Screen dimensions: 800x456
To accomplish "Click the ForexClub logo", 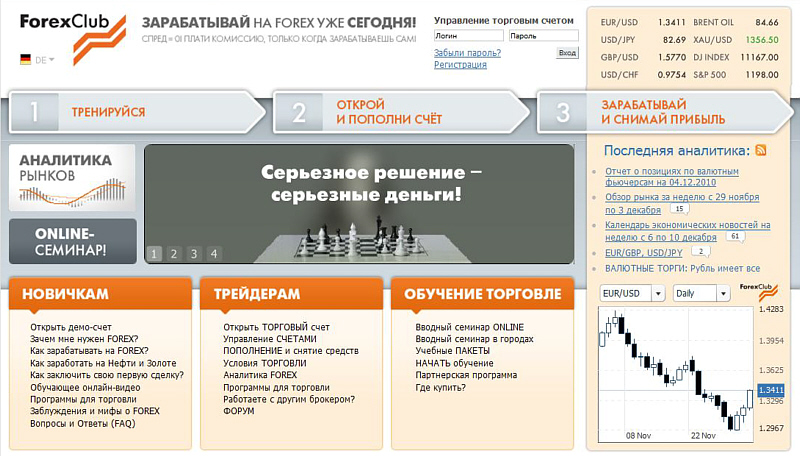I will 72,39.
